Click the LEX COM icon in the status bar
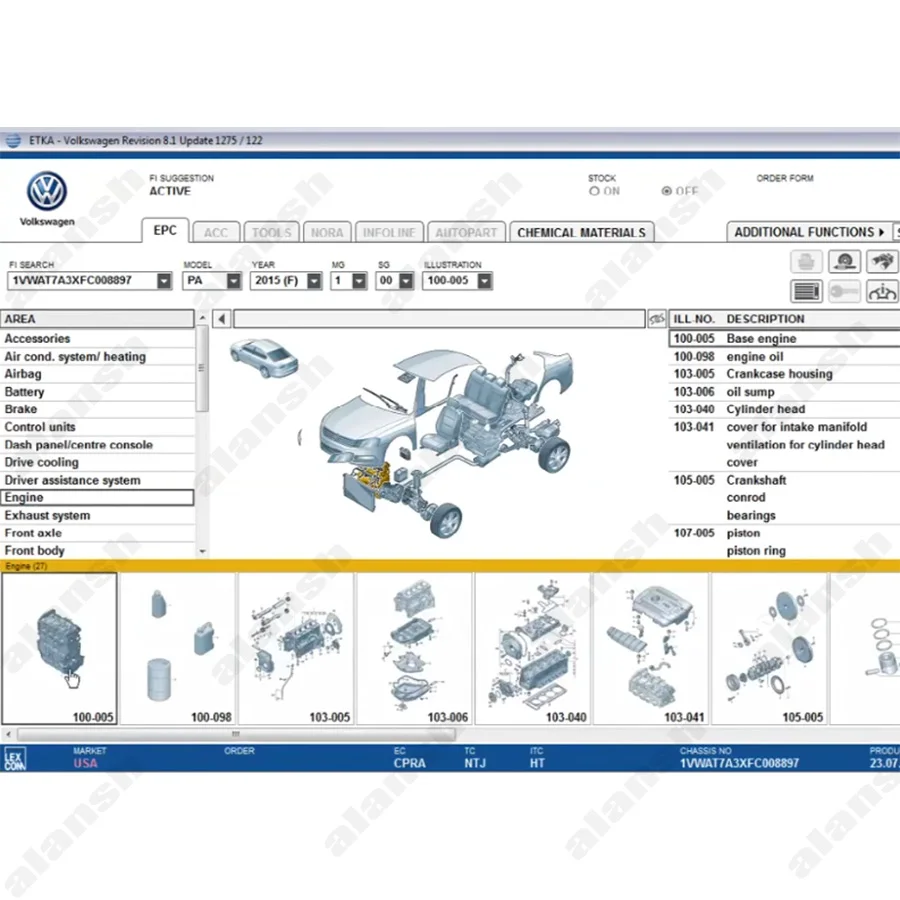 (x=14, y=759)
